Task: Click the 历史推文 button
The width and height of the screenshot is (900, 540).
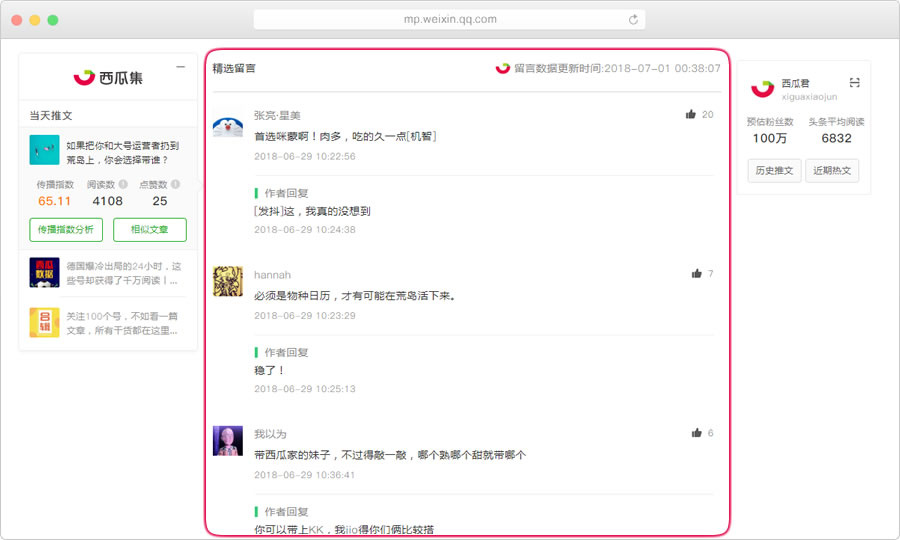Action: tap(774, 170)
